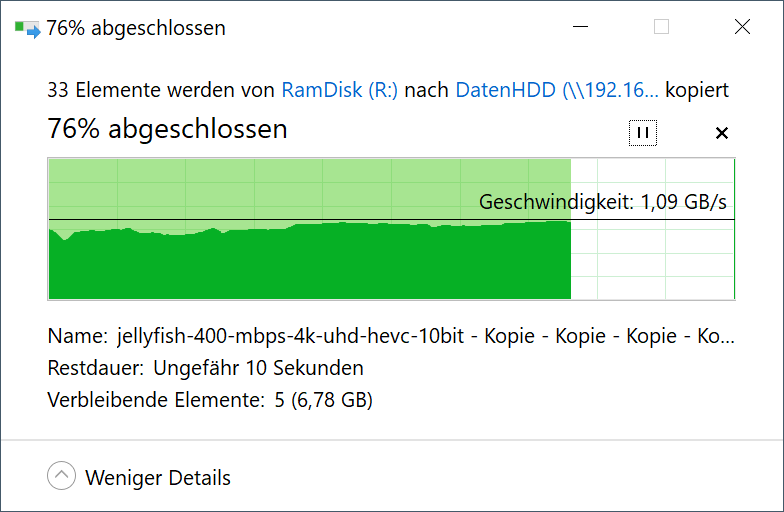Click the unfilled white part of graph
784x512 pixels.
[650, 260]
